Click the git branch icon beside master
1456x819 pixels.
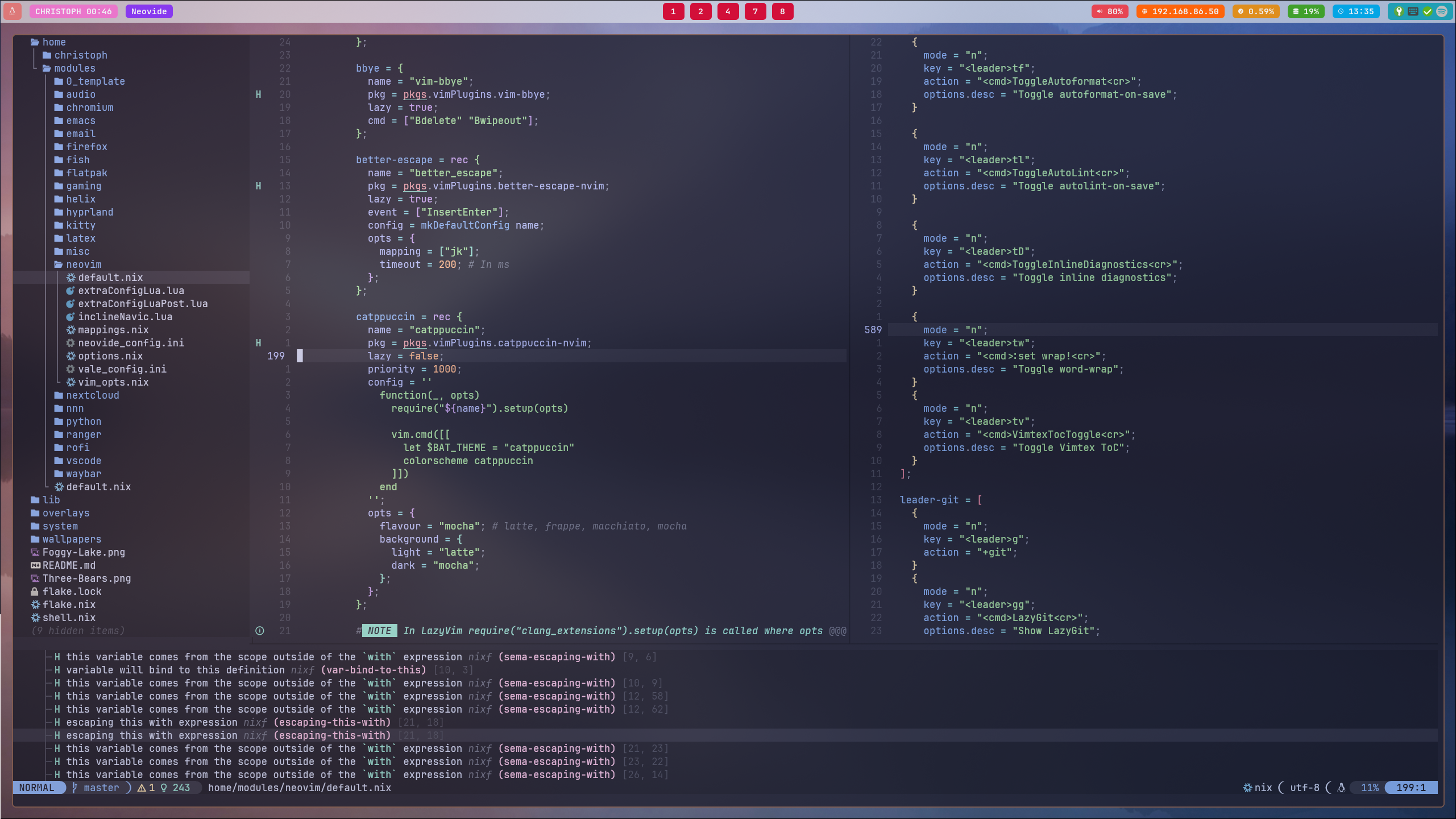coord(74,788)
